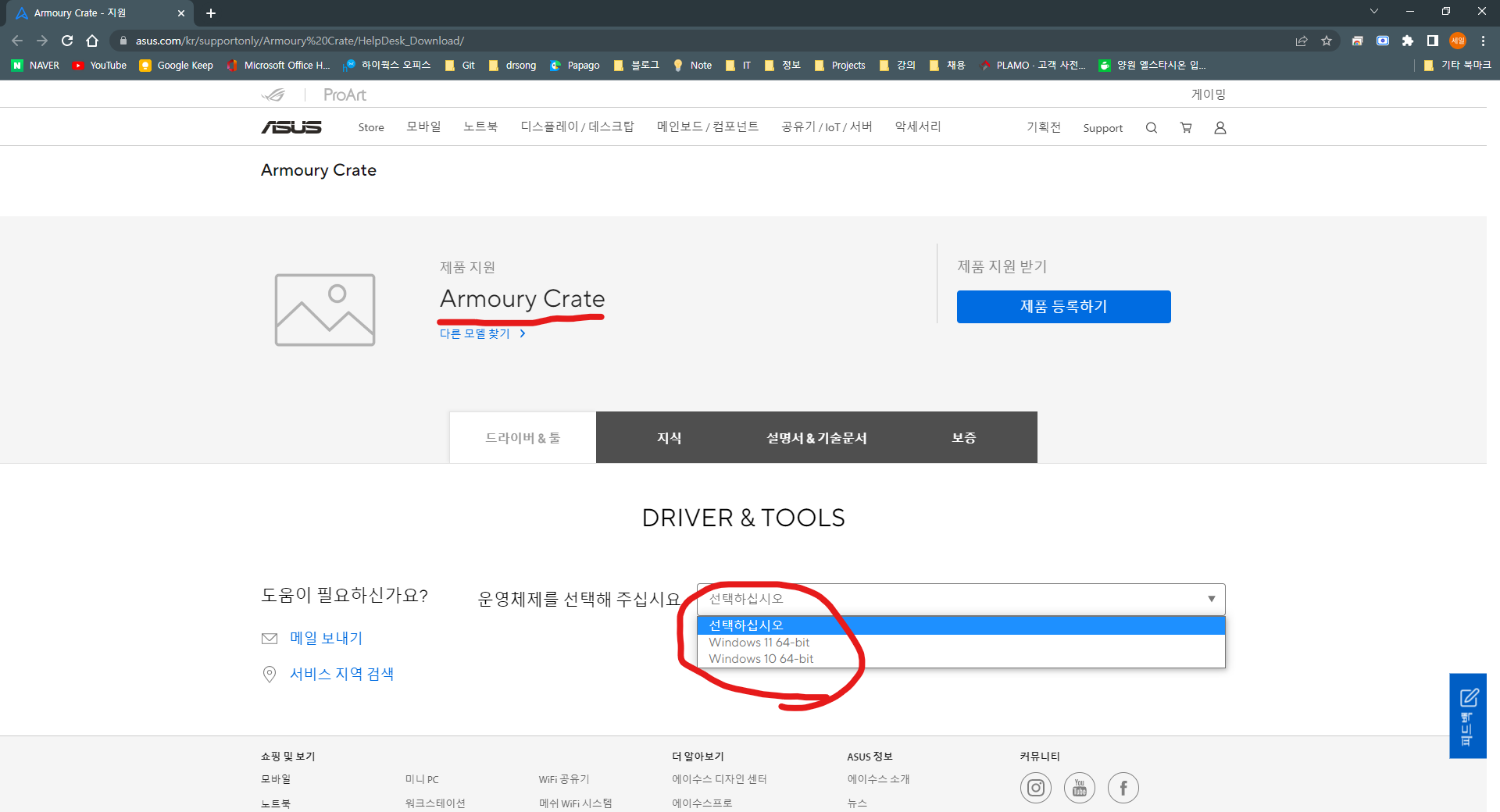The height and width of the screenshot is (812, 1500).
Task: Click the 제품 등록하기 button
Action: pos(1064,307)
